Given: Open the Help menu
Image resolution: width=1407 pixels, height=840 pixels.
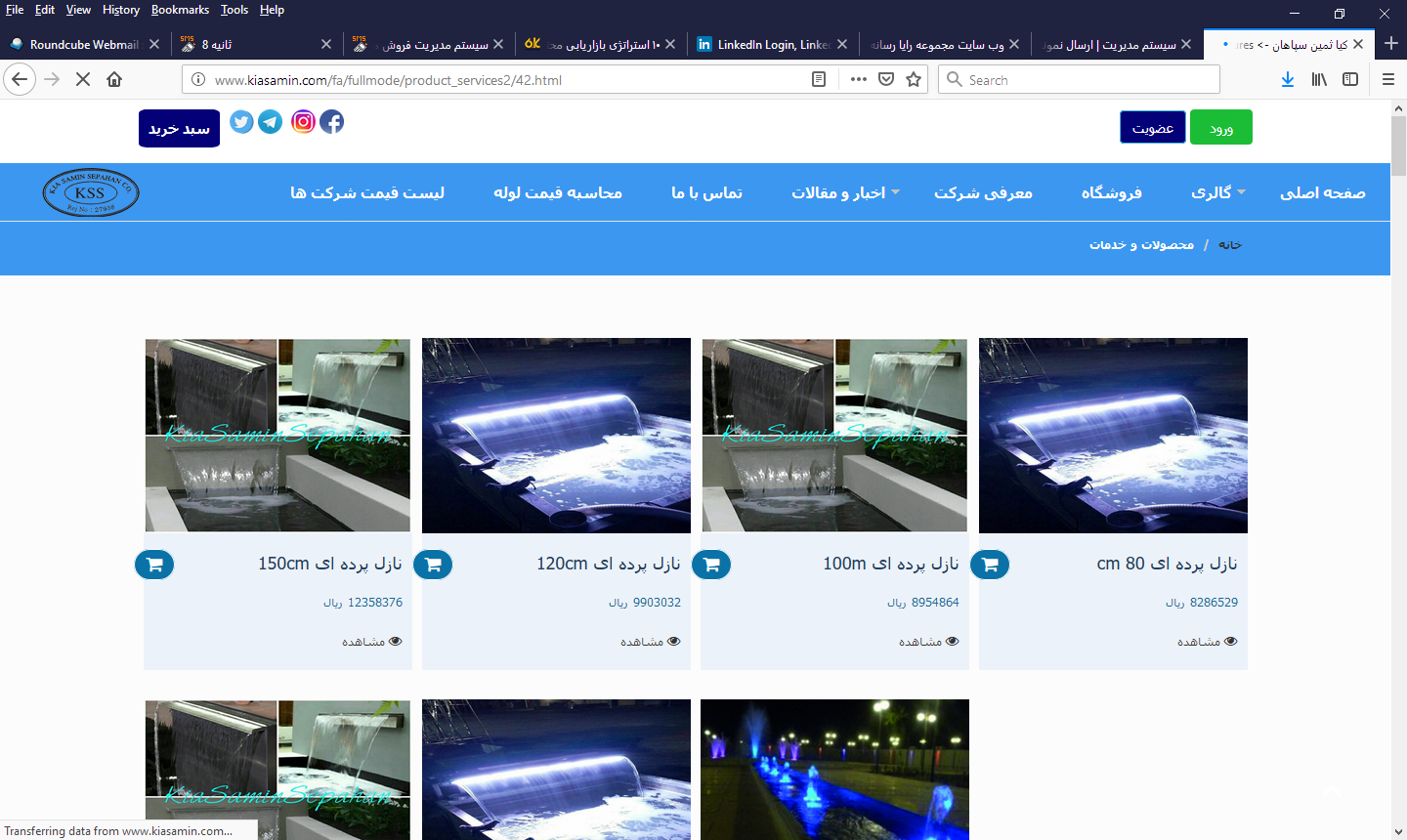Looking at the screenshot, I should 272,10.
